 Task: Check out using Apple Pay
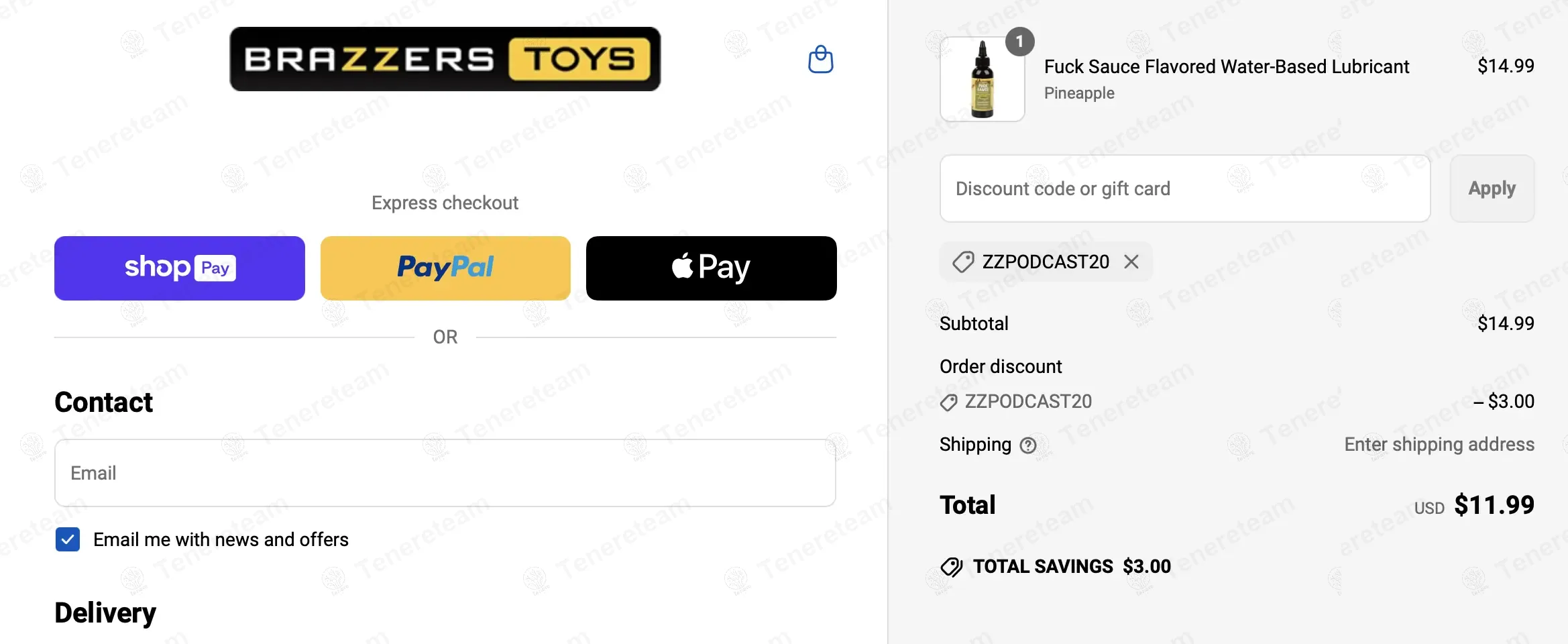[711, 268]
